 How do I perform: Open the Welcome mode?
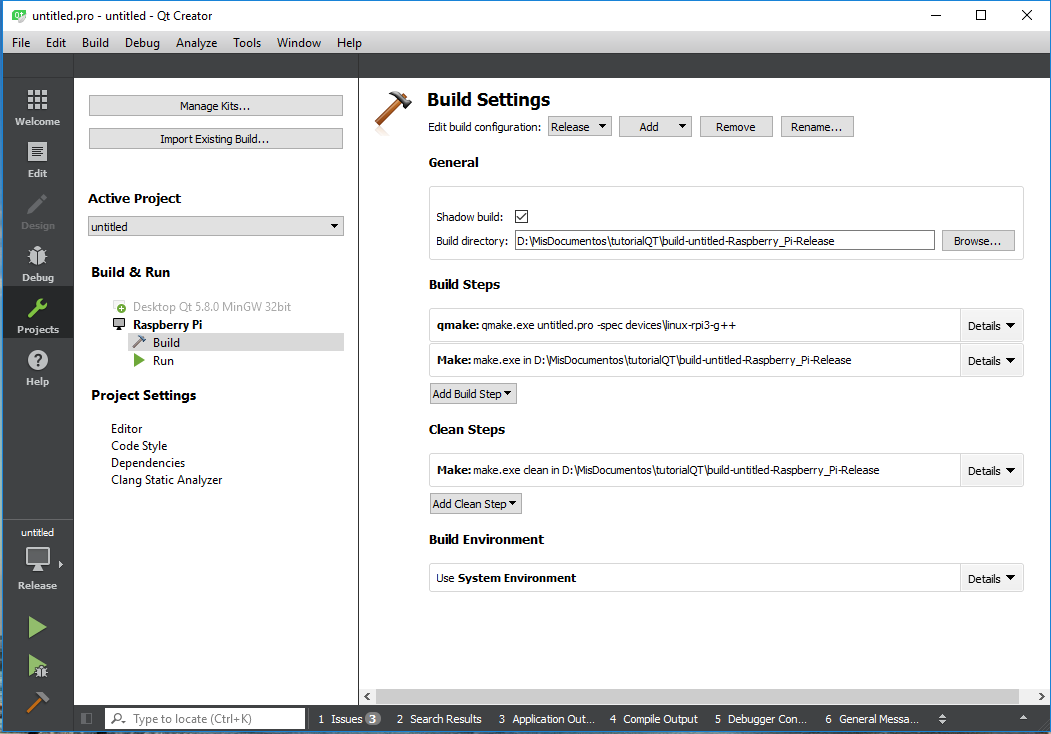38,107
